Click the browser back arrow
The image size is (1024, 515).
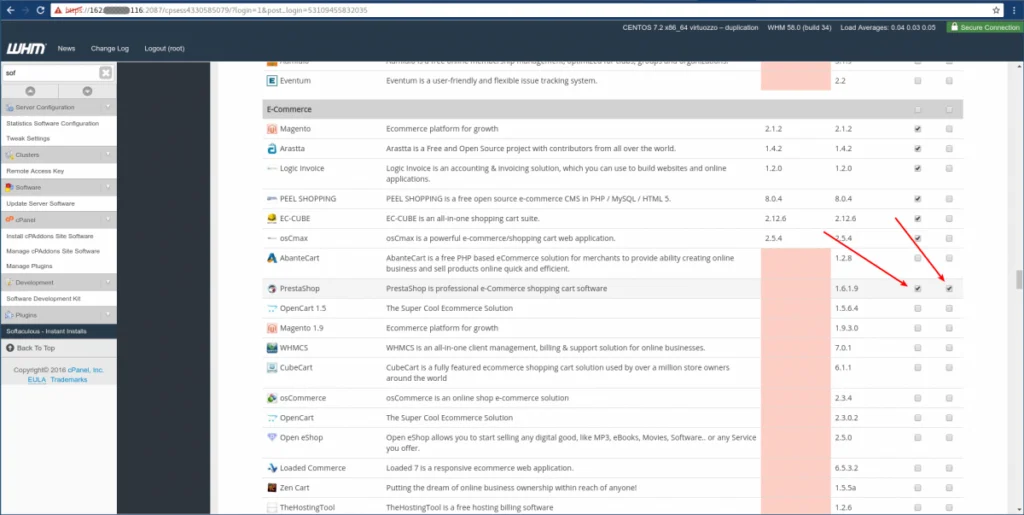(10, 10)
